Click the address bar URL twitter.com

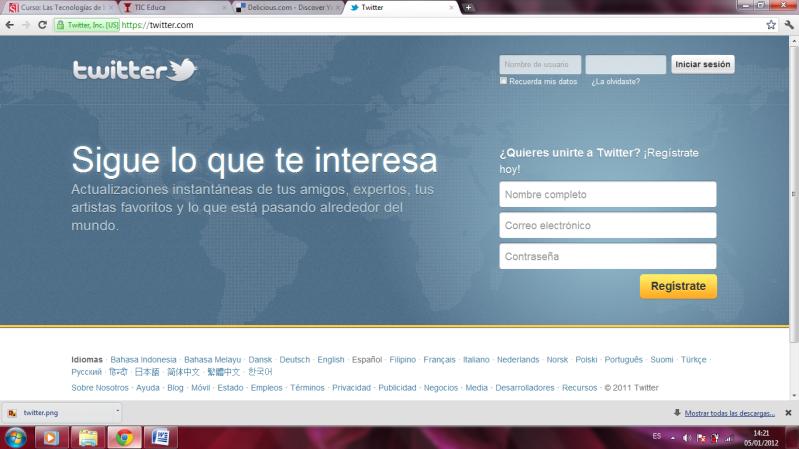click(x=157, y=25)
